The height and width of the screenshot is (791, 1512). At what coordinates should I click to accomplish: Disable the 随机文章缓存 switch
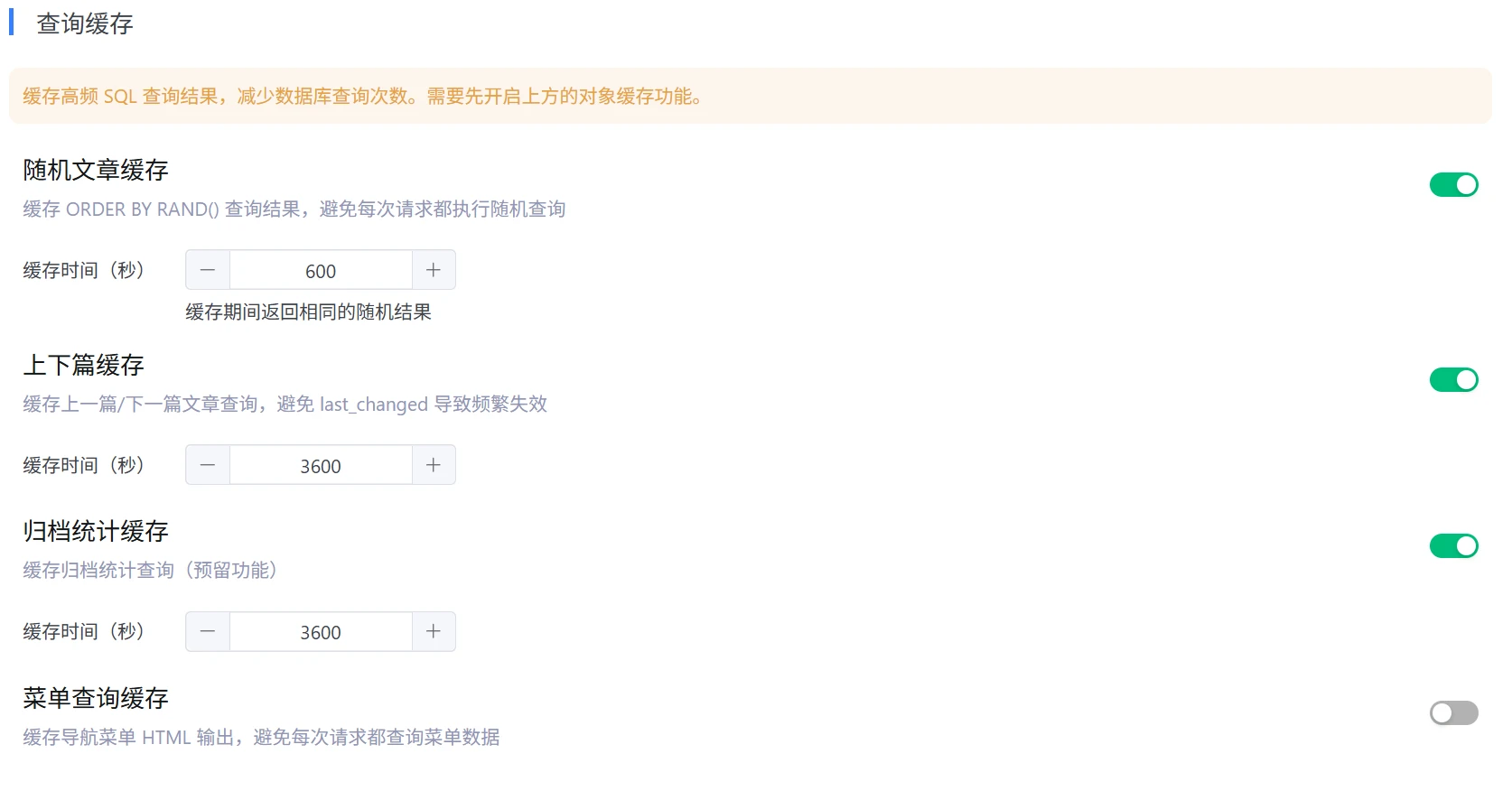coord(1453,185)
